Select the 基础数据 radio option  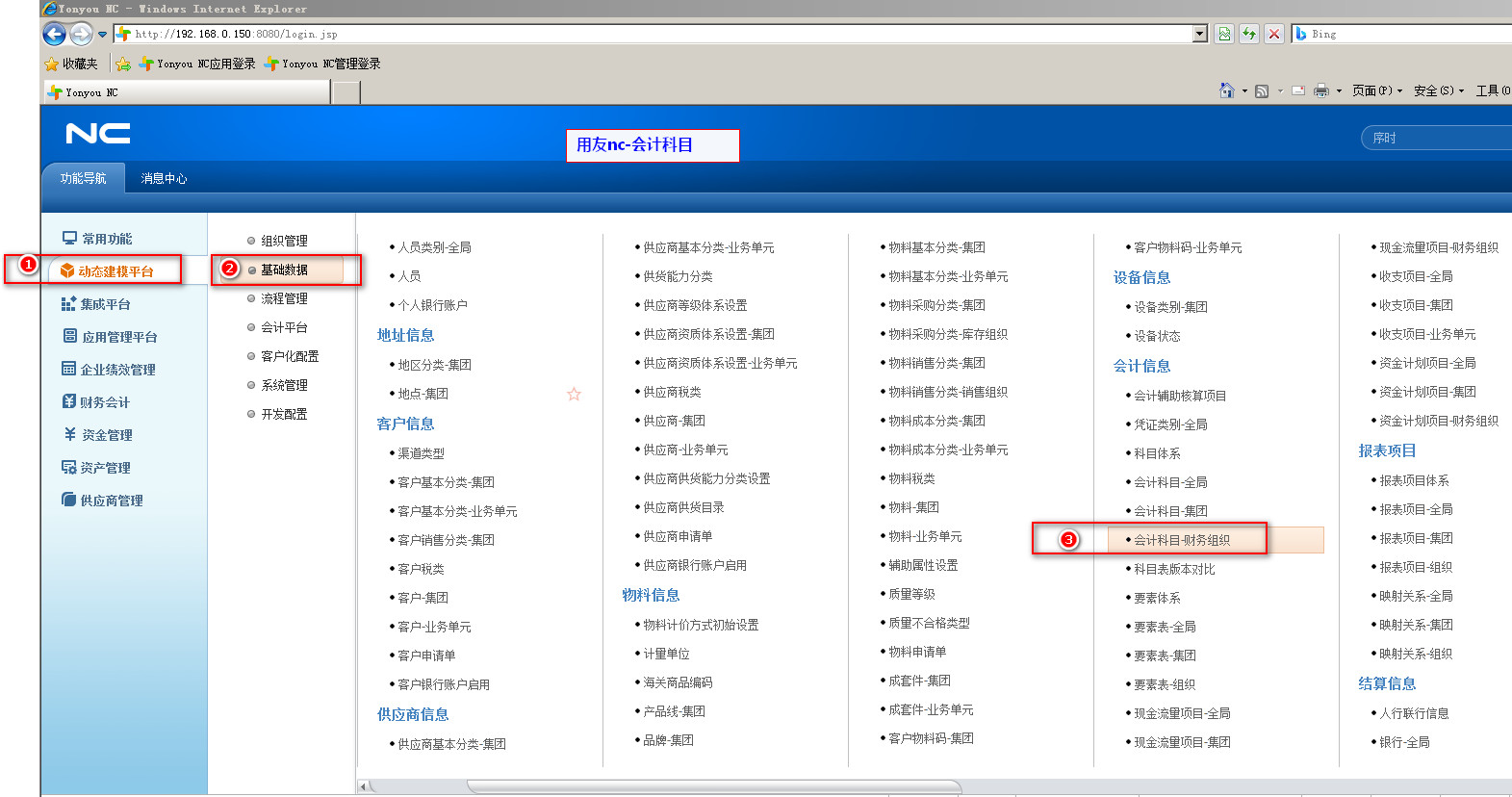[252, 270]
